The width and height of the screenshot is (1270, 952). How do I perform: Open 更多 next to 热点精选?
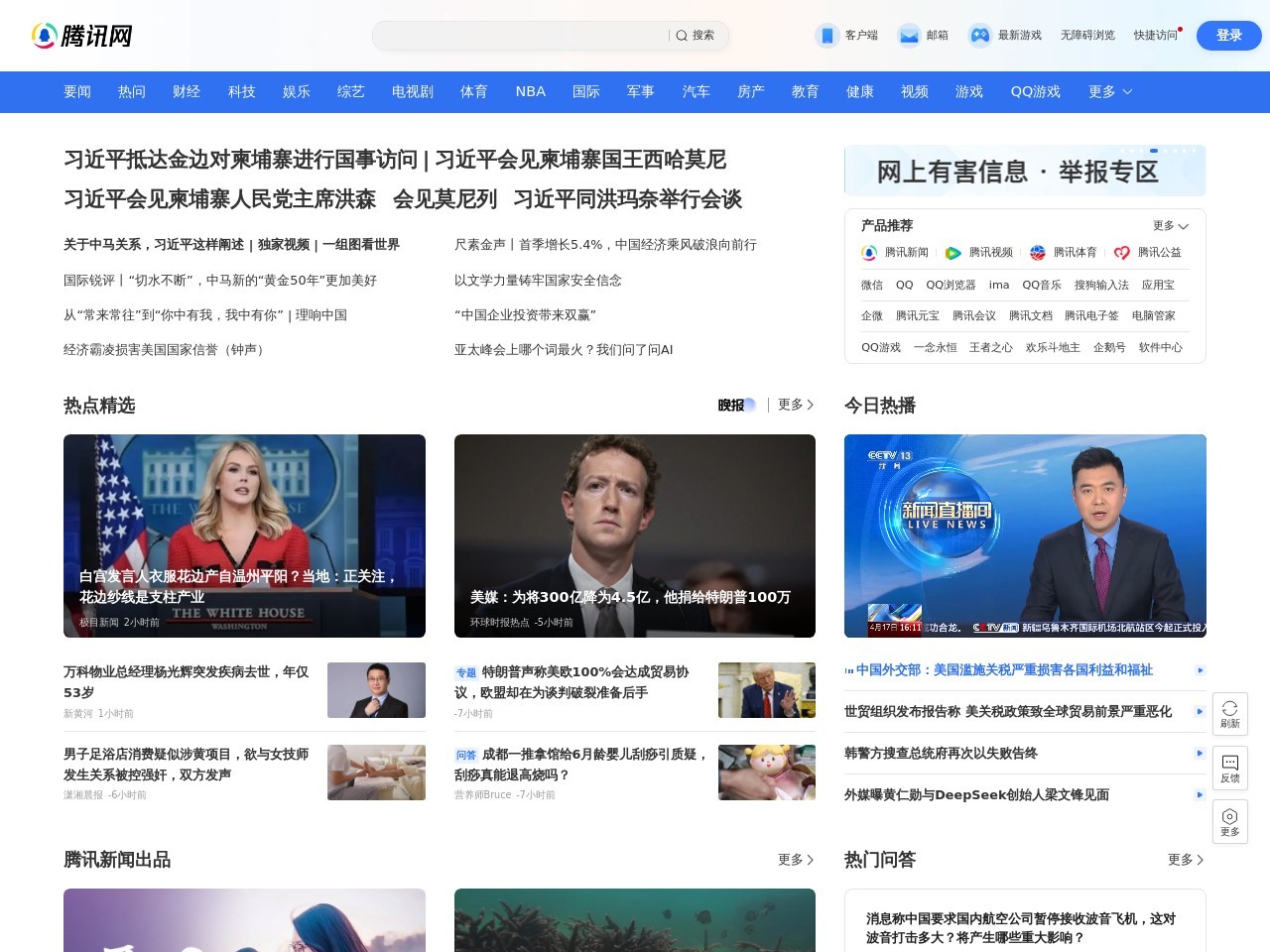[796, 405]
